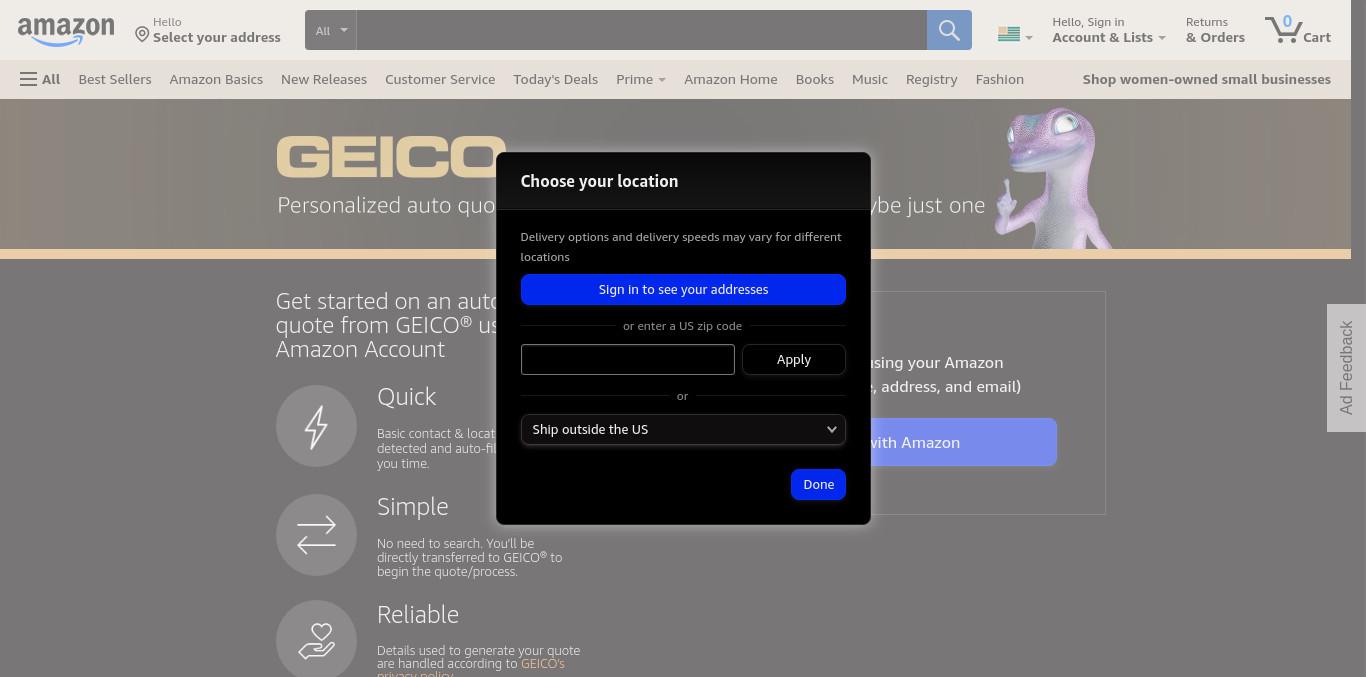
Task: Click Shop women-owned small businesses
Action: (x=1206, y=79)
